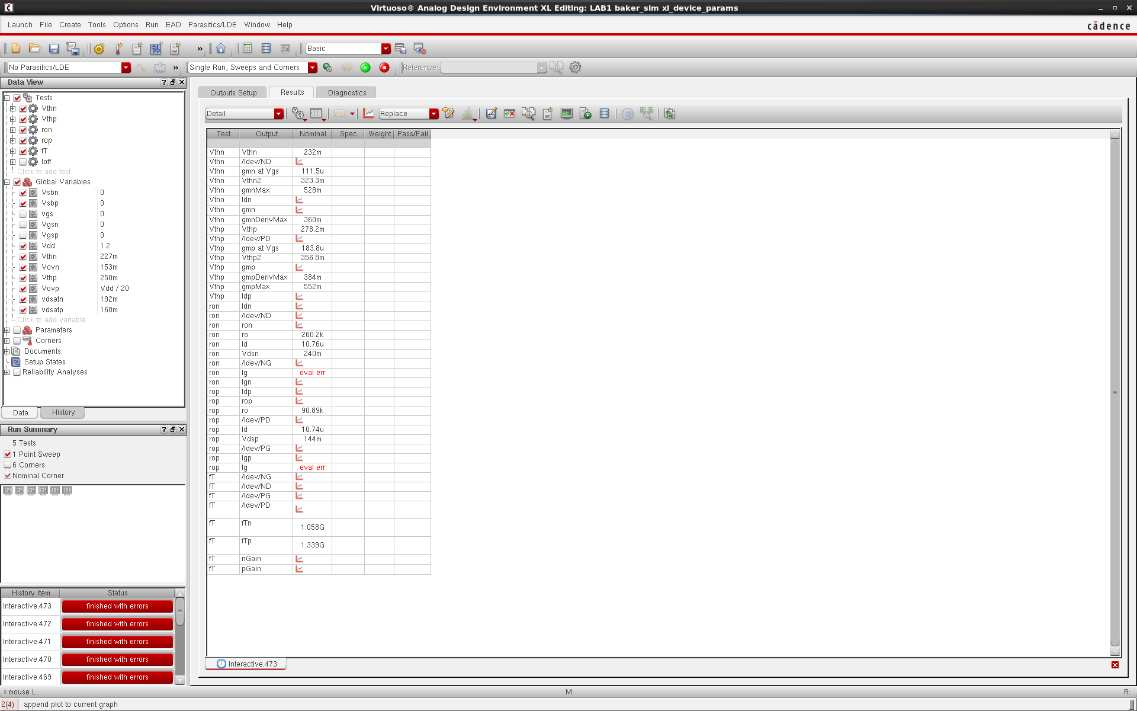1137x711 pixels.
Task: Click the document with green circle icon
Action: click(x=585, y=114)
